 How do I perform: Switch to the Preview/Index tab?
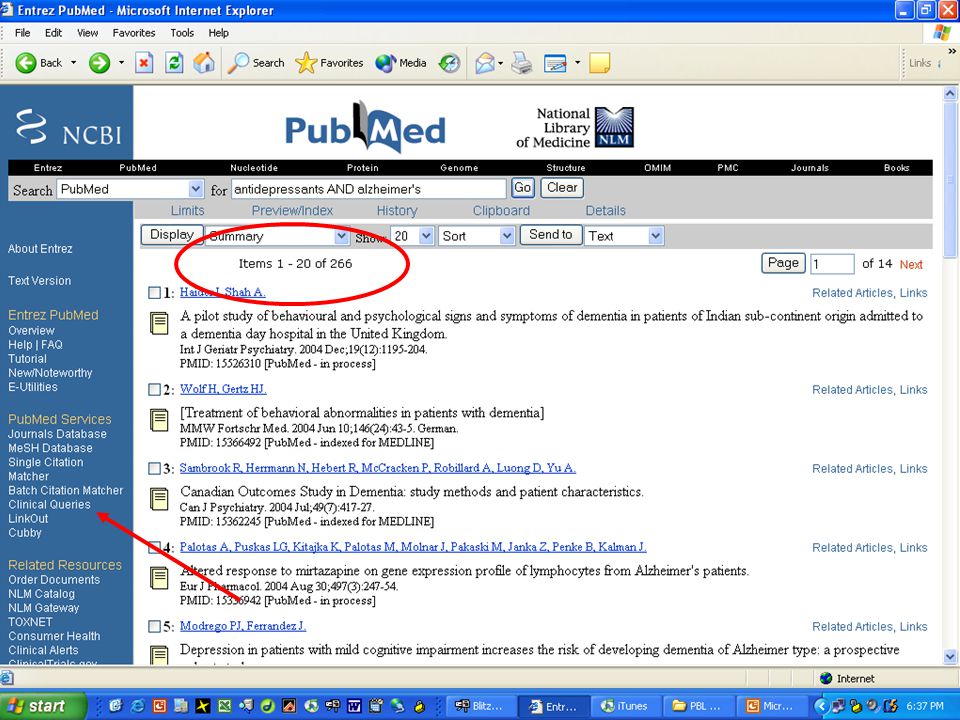(x=292, y=211)
